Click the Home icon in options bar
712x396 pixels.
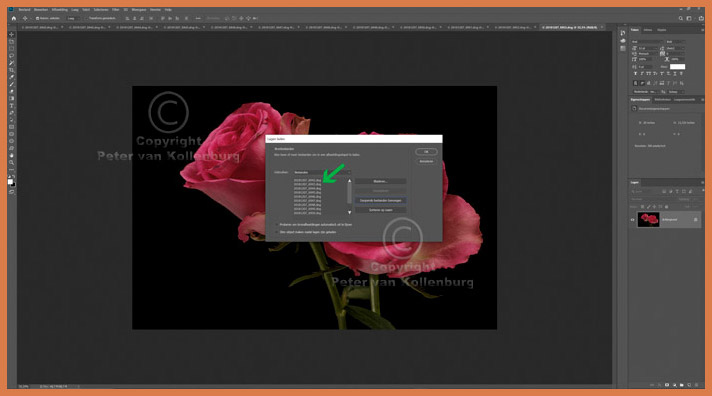14,19
